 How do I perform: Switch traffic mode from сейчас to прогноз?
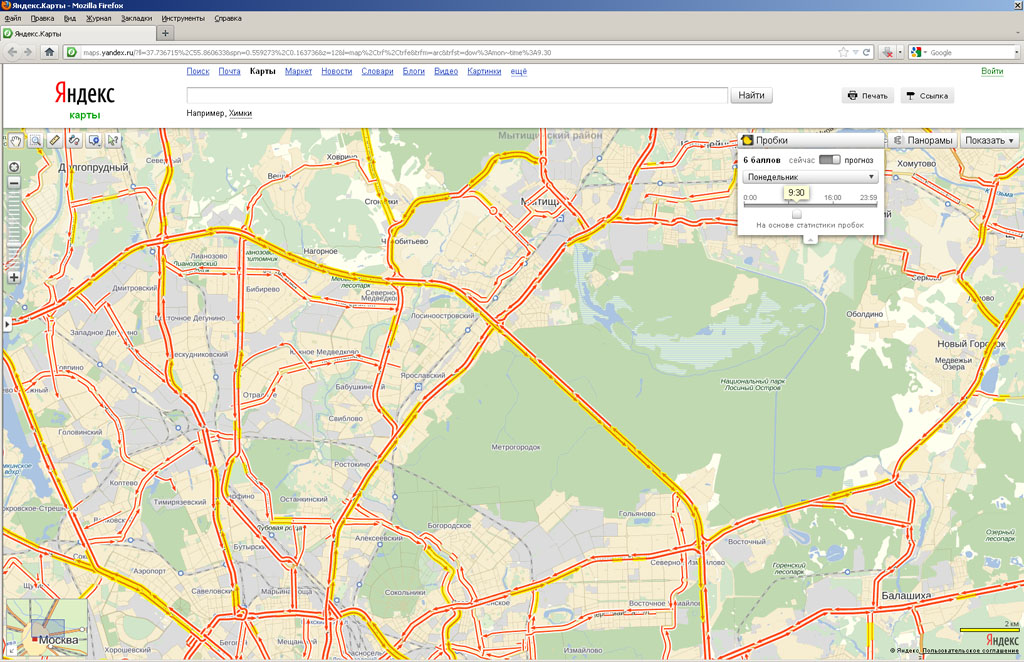[830, 160]
